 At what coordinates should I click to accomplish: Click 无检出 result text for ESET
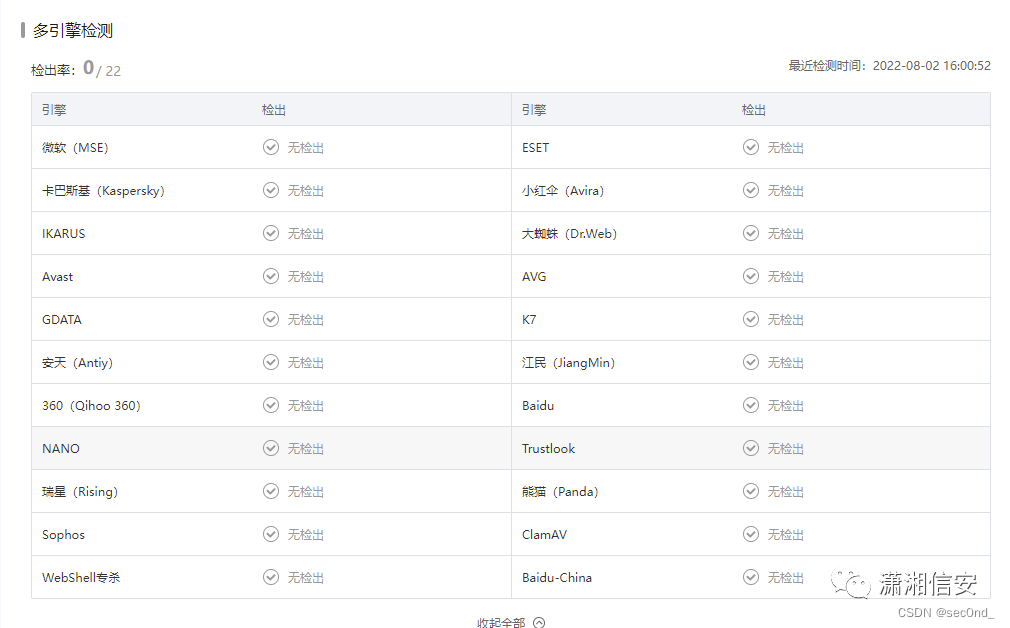785,147
